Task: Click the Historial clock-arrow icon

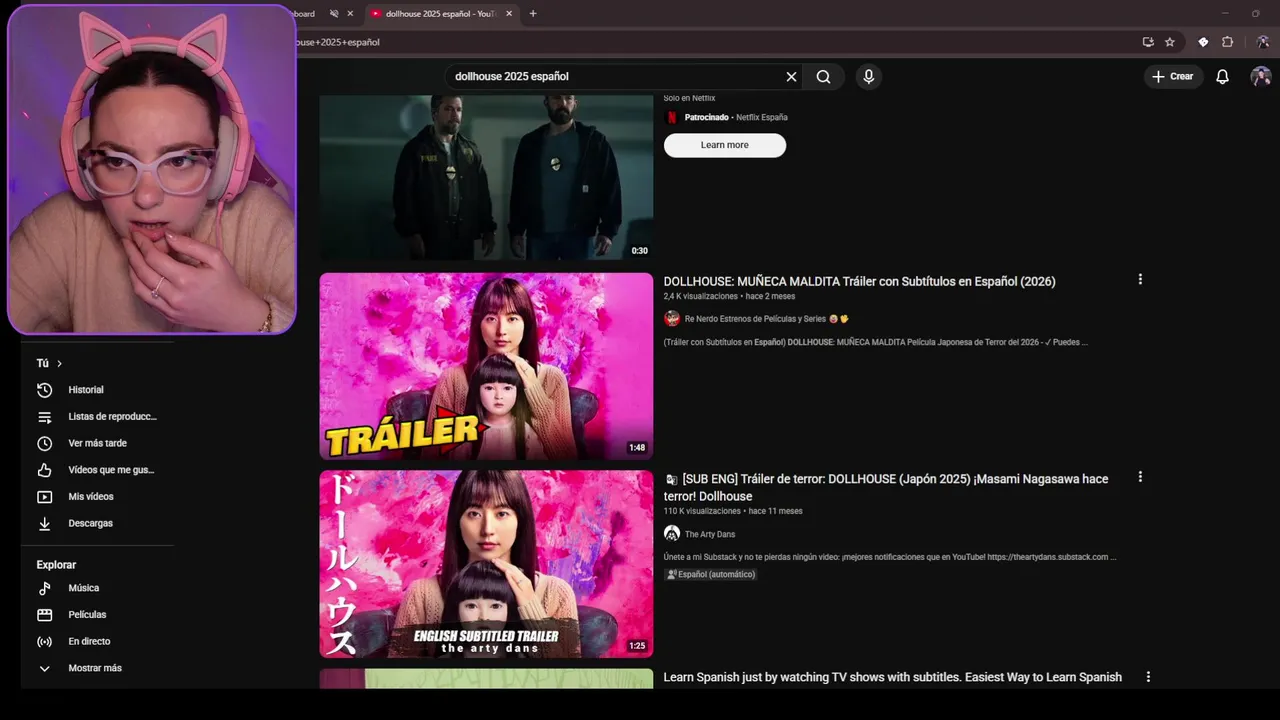Action: click(x=44, y=390)
